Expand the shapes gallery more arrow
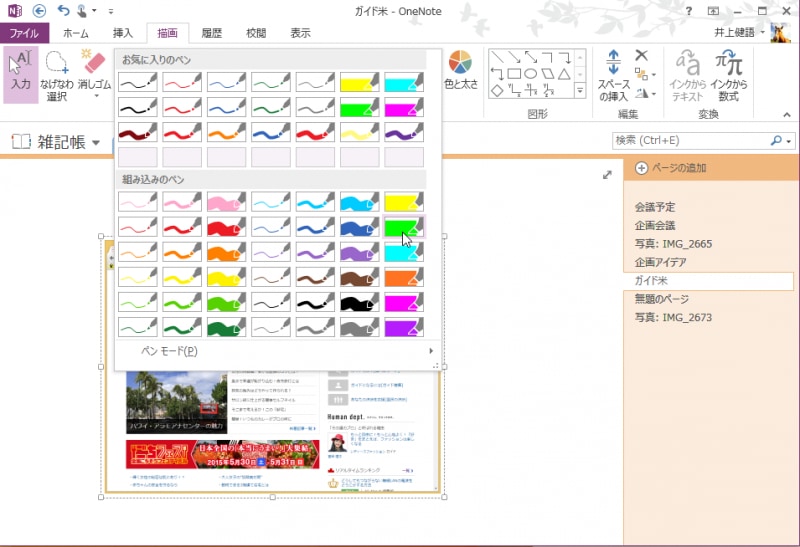Image resolution: width=800 pixels, height=547 pixels. pyautogui.click(x=580, y=92)
